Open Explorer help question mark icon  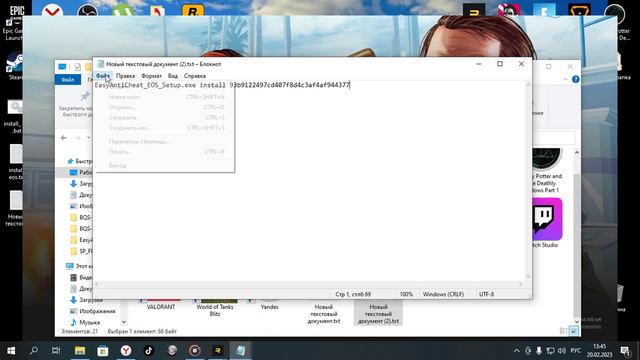[576, 79]
